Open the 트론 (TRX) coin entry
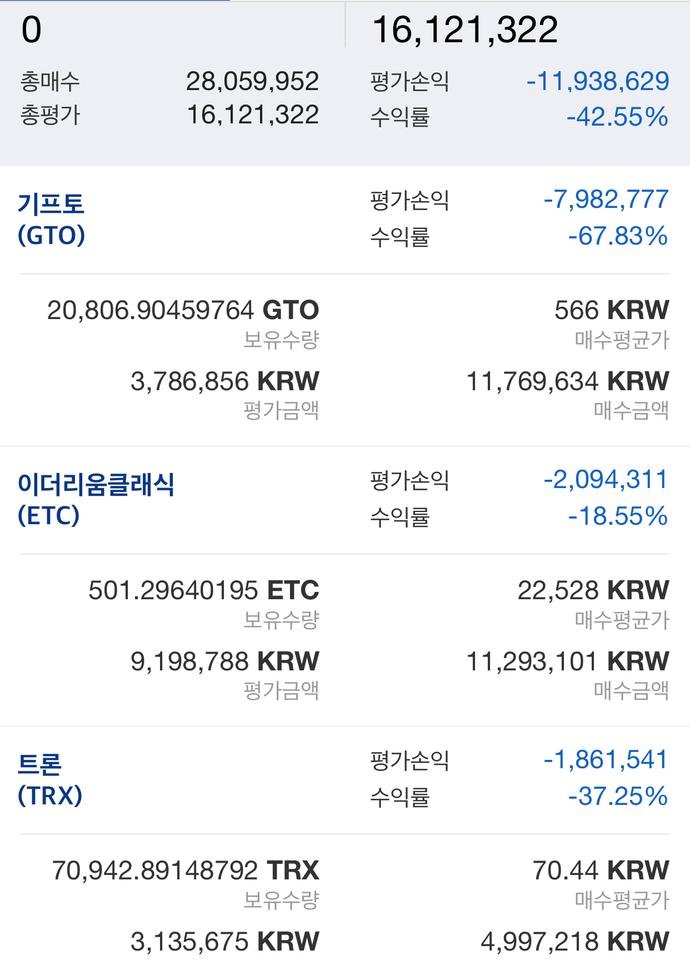This screenshot has height=960, width=690. [x=50, y=779]
